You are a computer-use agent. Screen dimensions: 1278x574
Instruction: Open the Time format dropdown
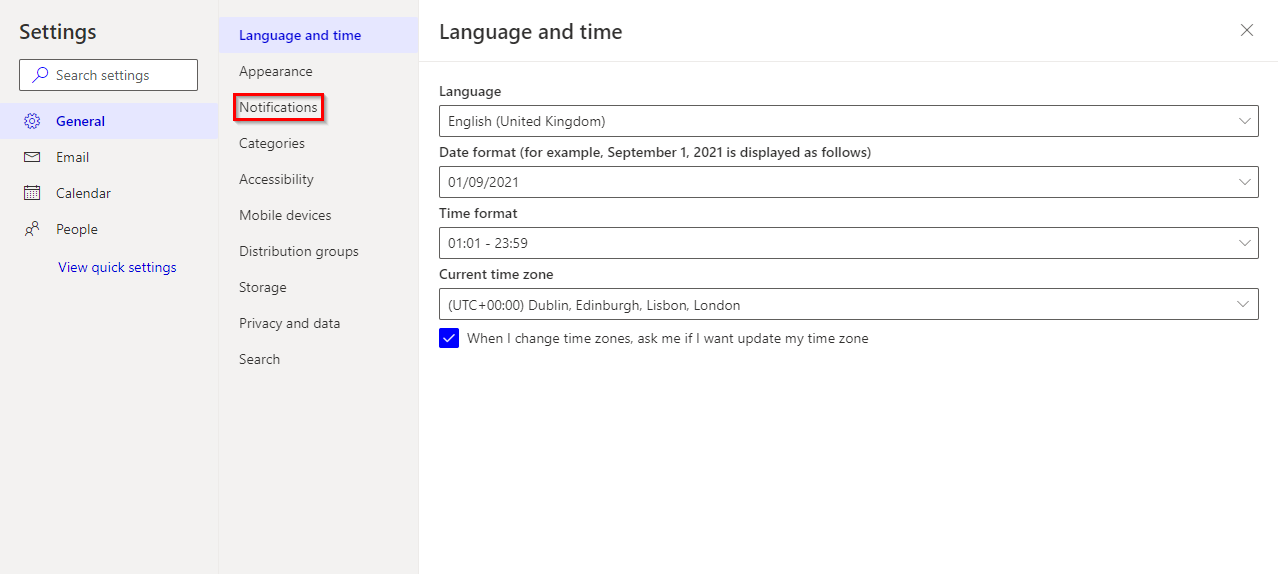point(848,243)
